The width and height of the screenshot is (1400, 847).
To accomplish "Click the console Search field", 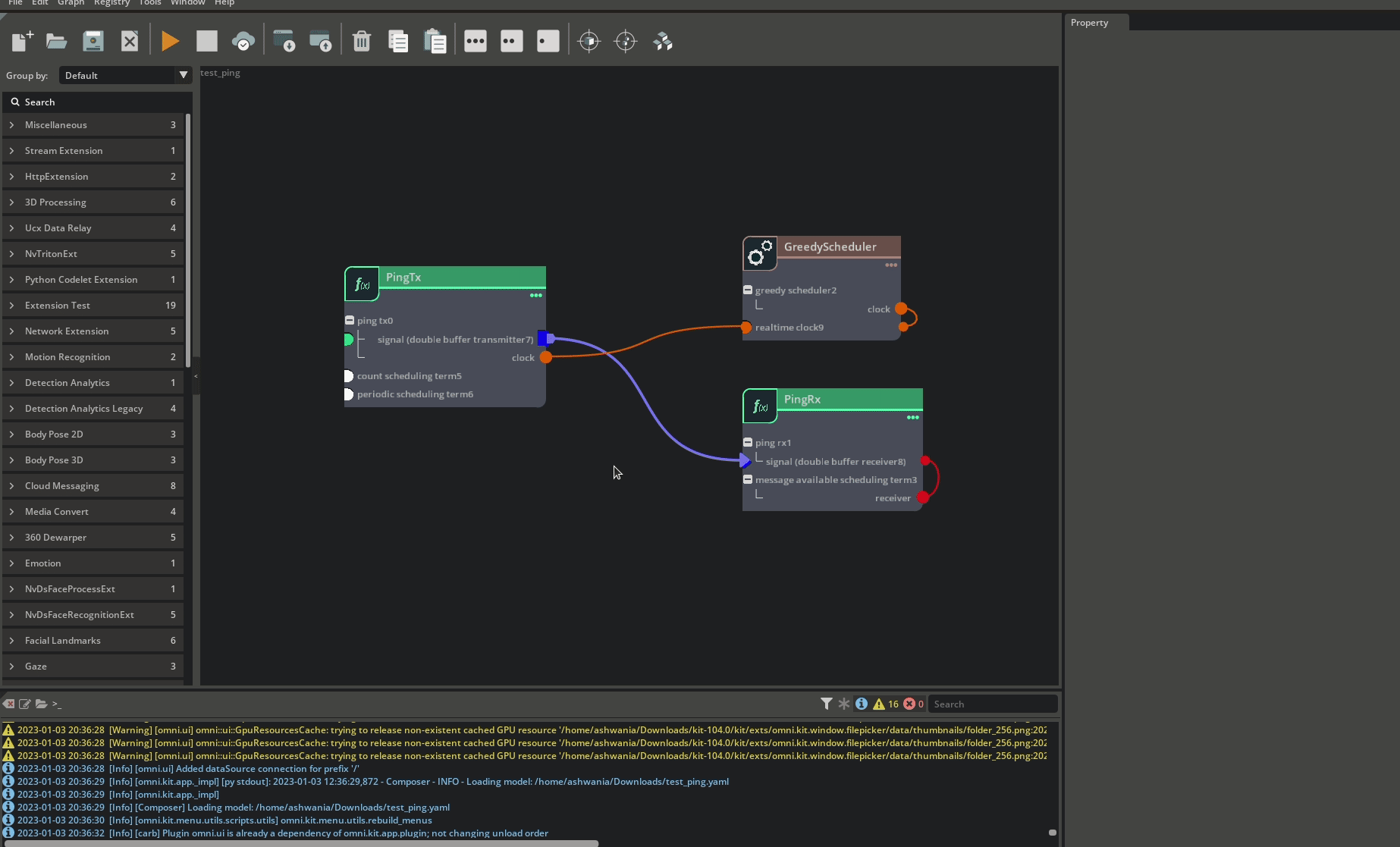I will point(993,704).
